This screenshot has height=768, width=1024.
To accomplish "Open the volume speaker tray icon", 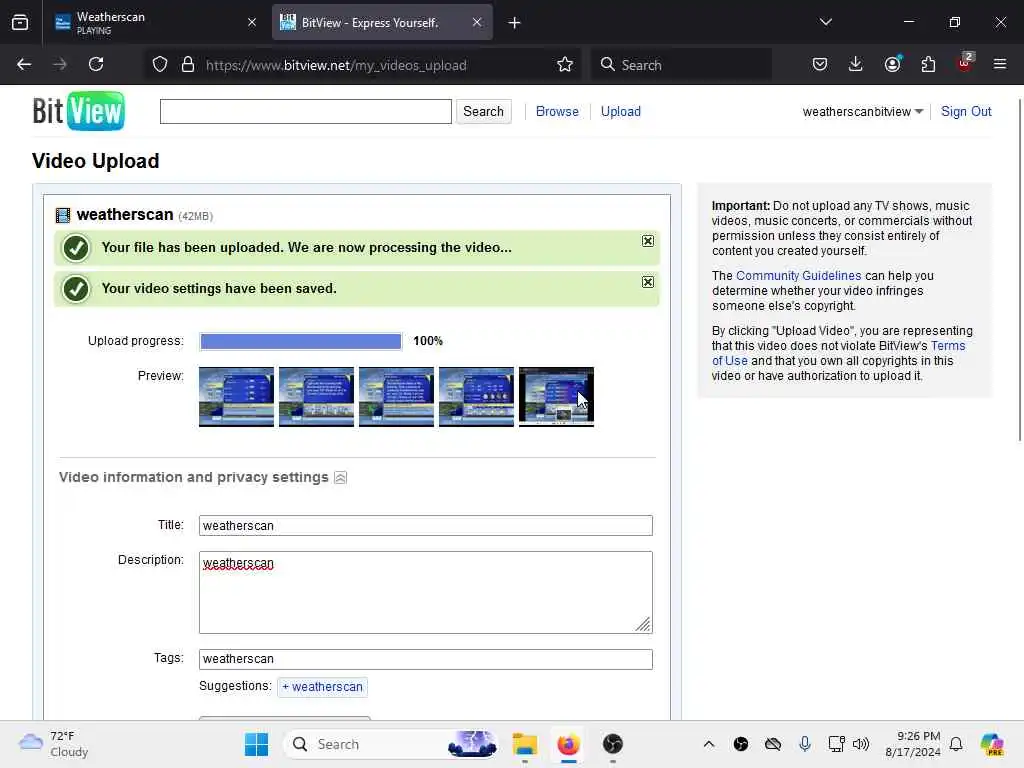I will pos(861,744).
